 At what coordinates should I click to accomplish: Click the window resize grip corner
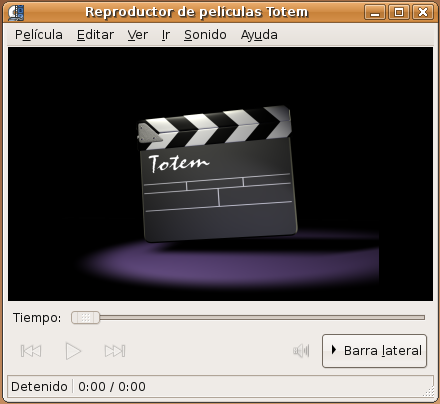point(429,391)
